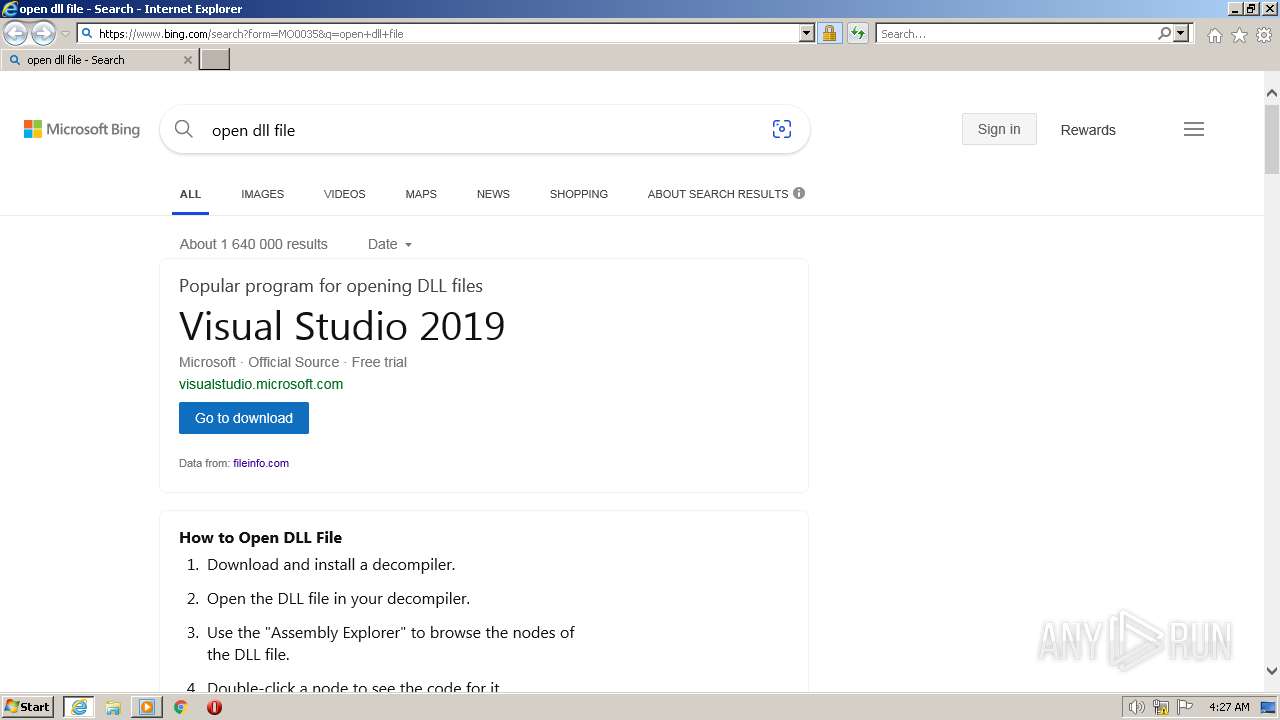The height and width of the screenshot is (720, 1280).
Task: Open the Windows Start button
Action: pos(28,707)
